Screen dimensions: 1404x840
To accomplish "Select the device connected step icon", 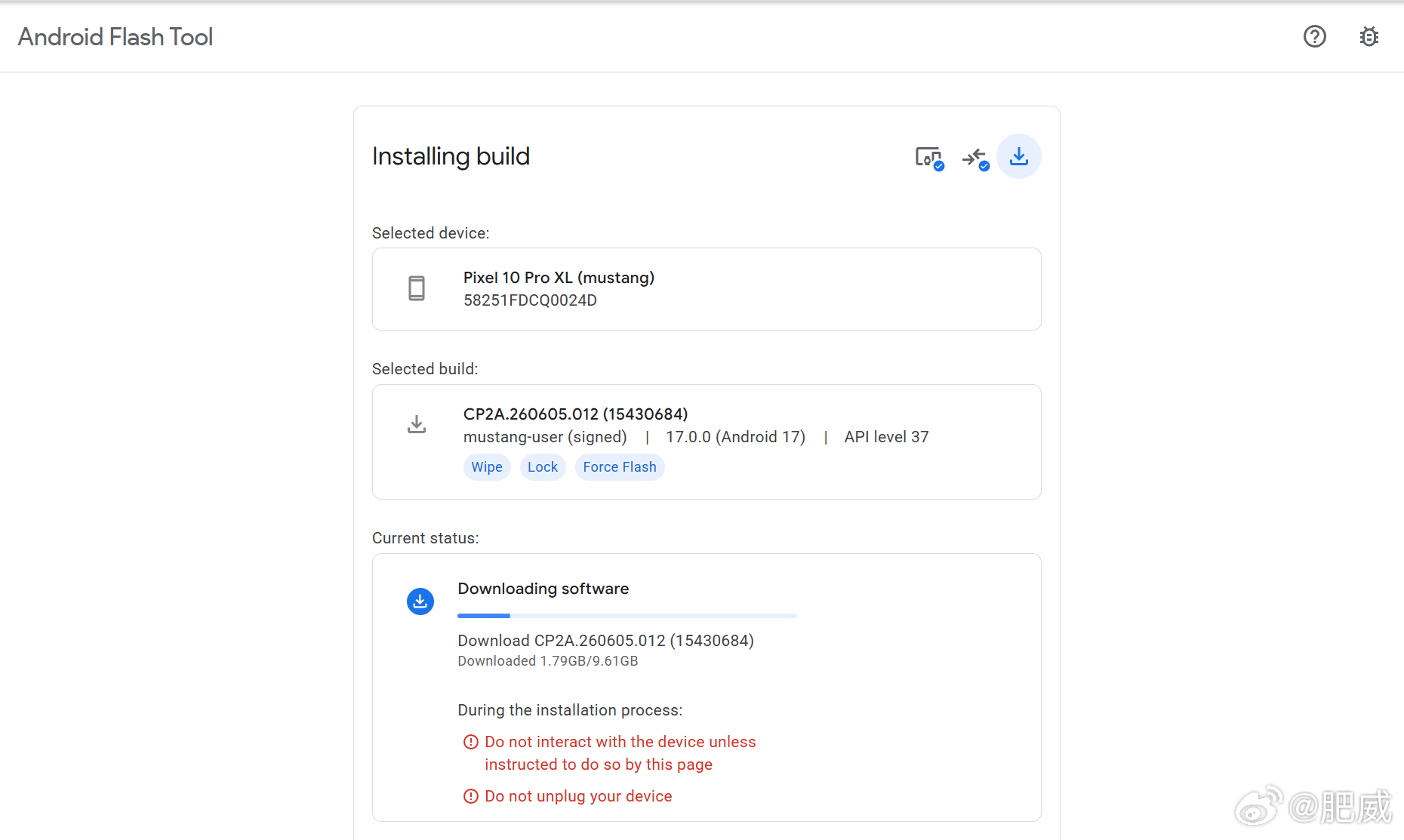I will click(x=929, y=158).
